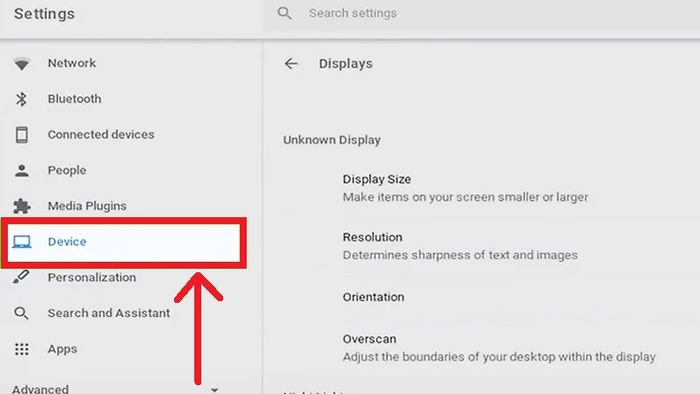Open the Bluetooth settings section

pyautogui.click(x=75, y=99)
